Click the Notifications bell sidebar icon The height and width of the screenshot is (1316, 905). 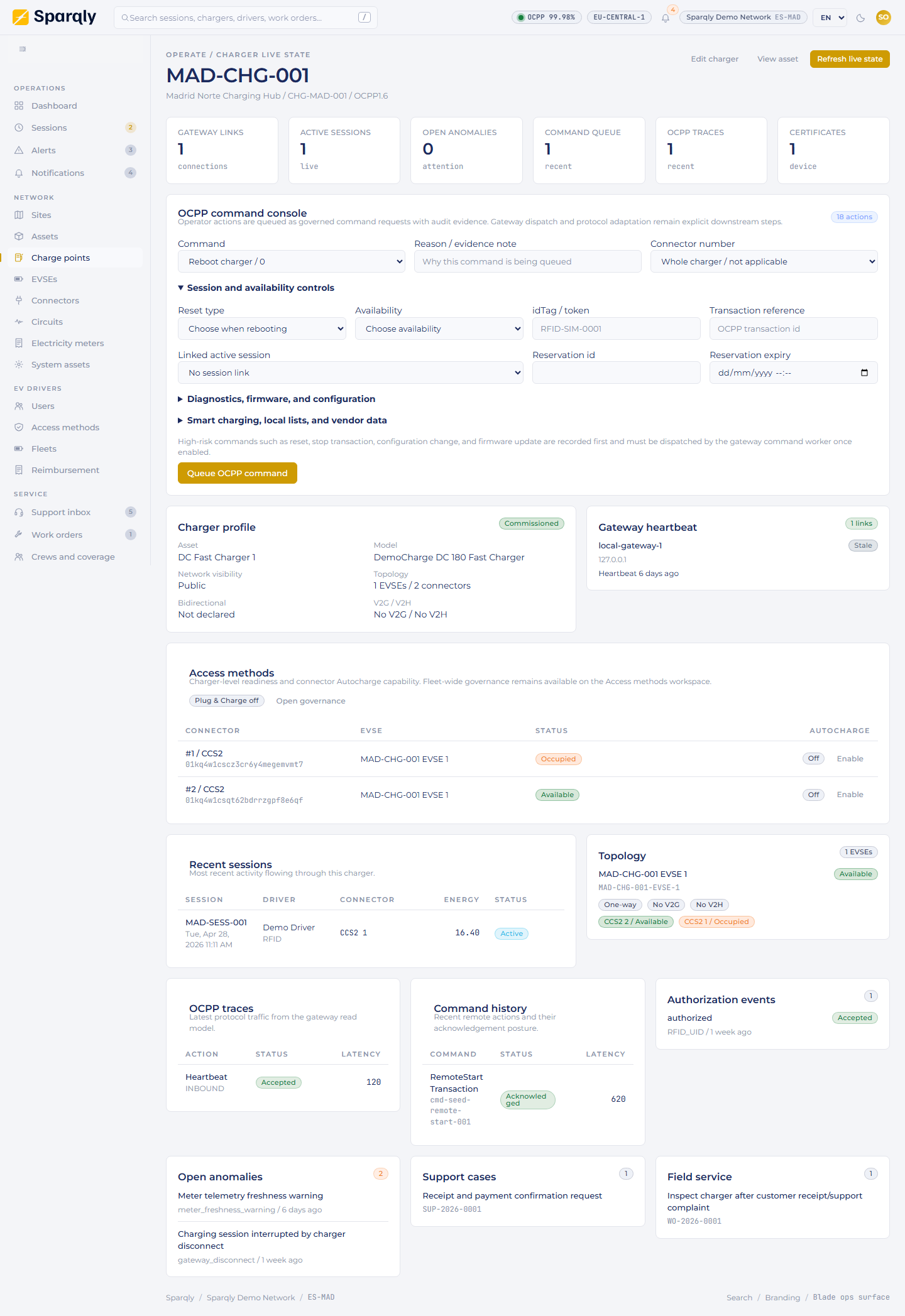click(x=19, y=173)
